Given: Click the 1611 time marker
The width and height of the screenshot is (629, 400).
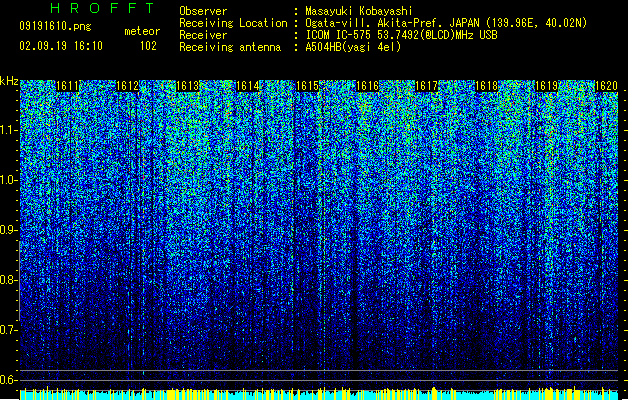Looking at the screenshot, I should pos(67,86).
